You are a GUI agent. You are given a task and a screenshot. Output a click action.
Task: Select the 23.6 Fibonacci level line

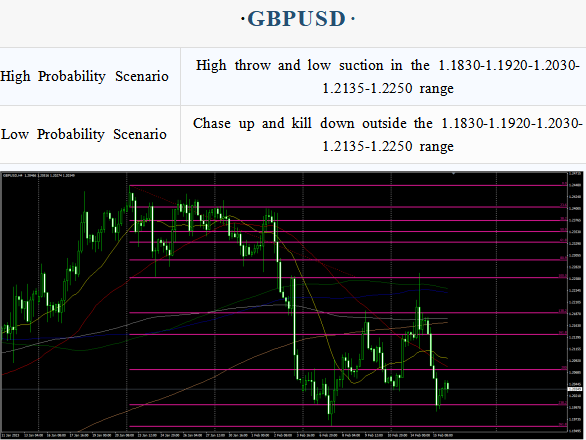[348, 207]
